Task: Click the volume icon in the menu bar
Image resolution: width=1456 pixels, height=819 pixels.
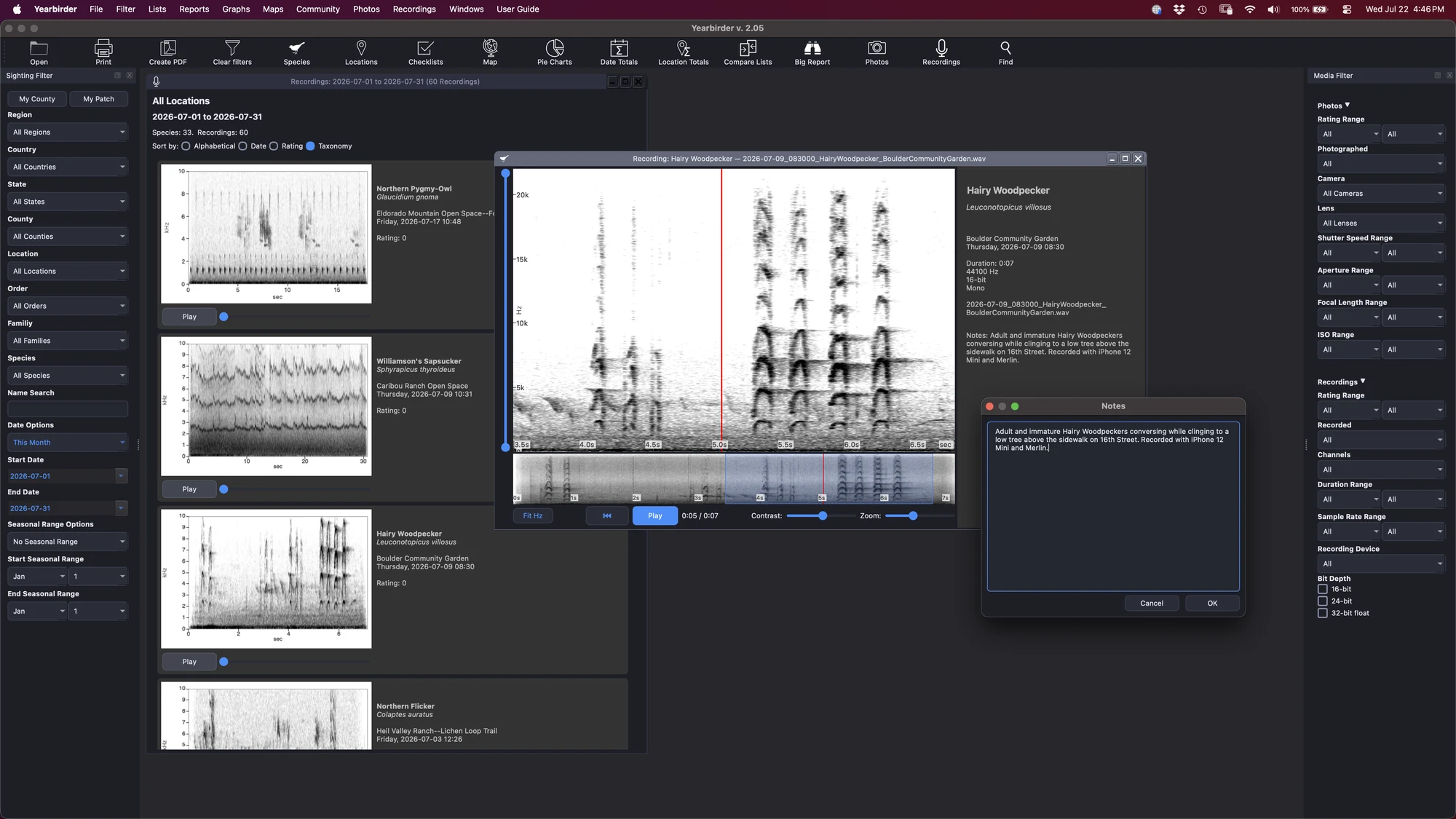Action: pos(1273,9)
